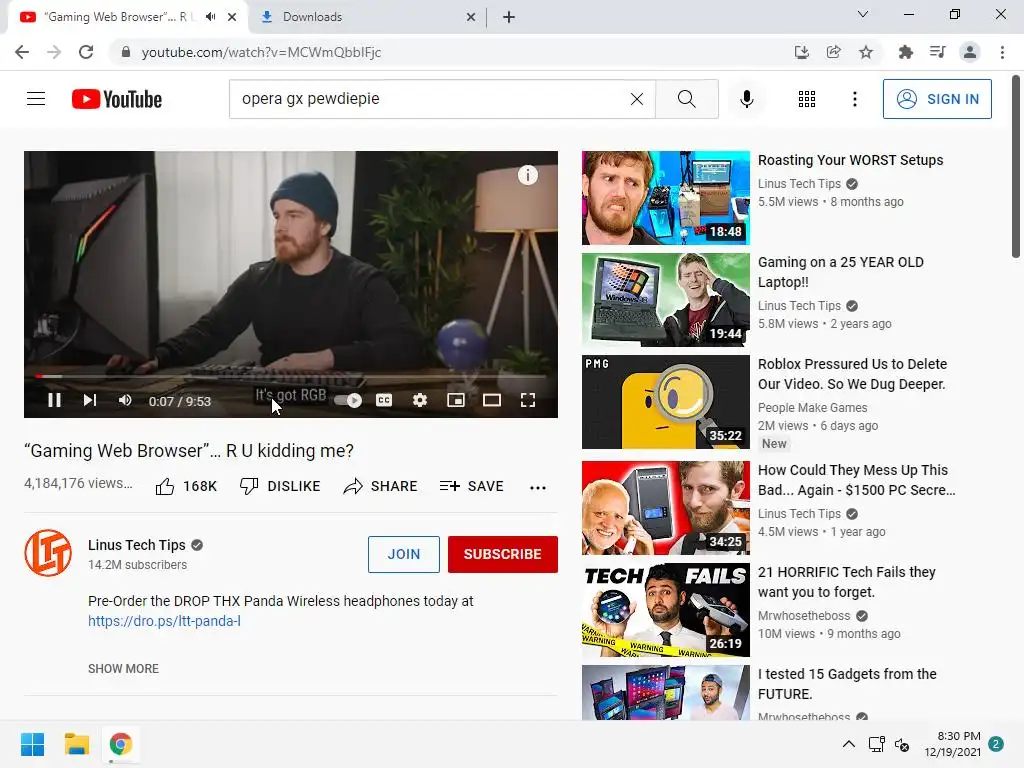This screenshot has width=1024, height=768.
Task: Expand description with SHOW MORE
Action: pos(123,669)
